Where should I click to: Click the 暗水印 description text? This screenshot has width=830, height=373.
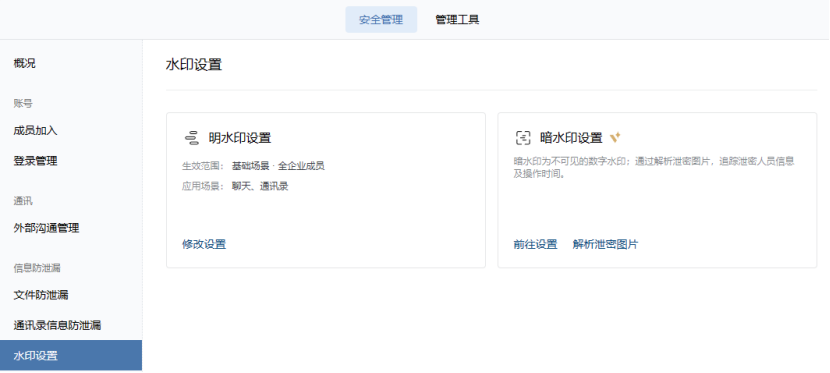654,167
